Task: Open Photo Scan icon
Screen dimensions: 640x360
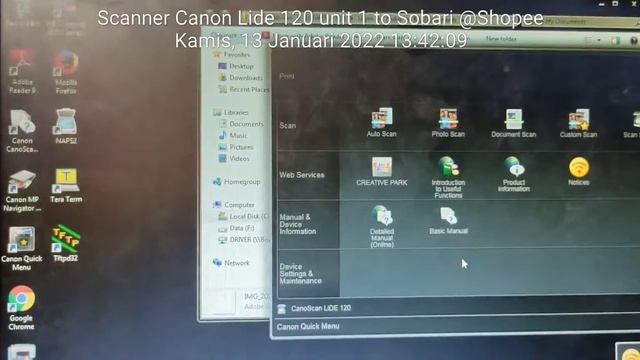Action: tap(448, 122)
